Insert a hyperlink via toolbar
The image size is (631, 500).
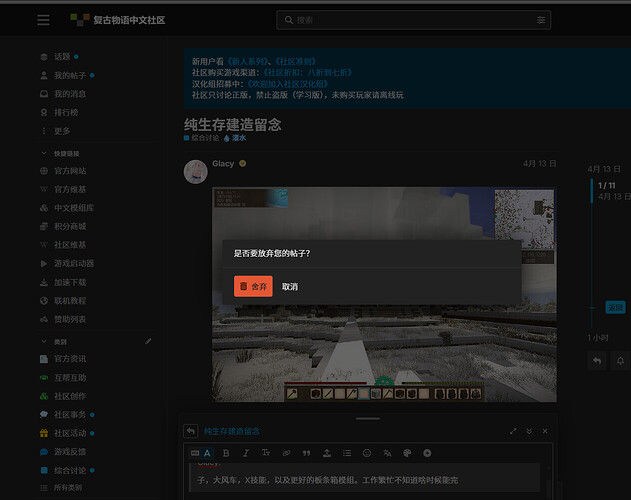coord(286,453)
